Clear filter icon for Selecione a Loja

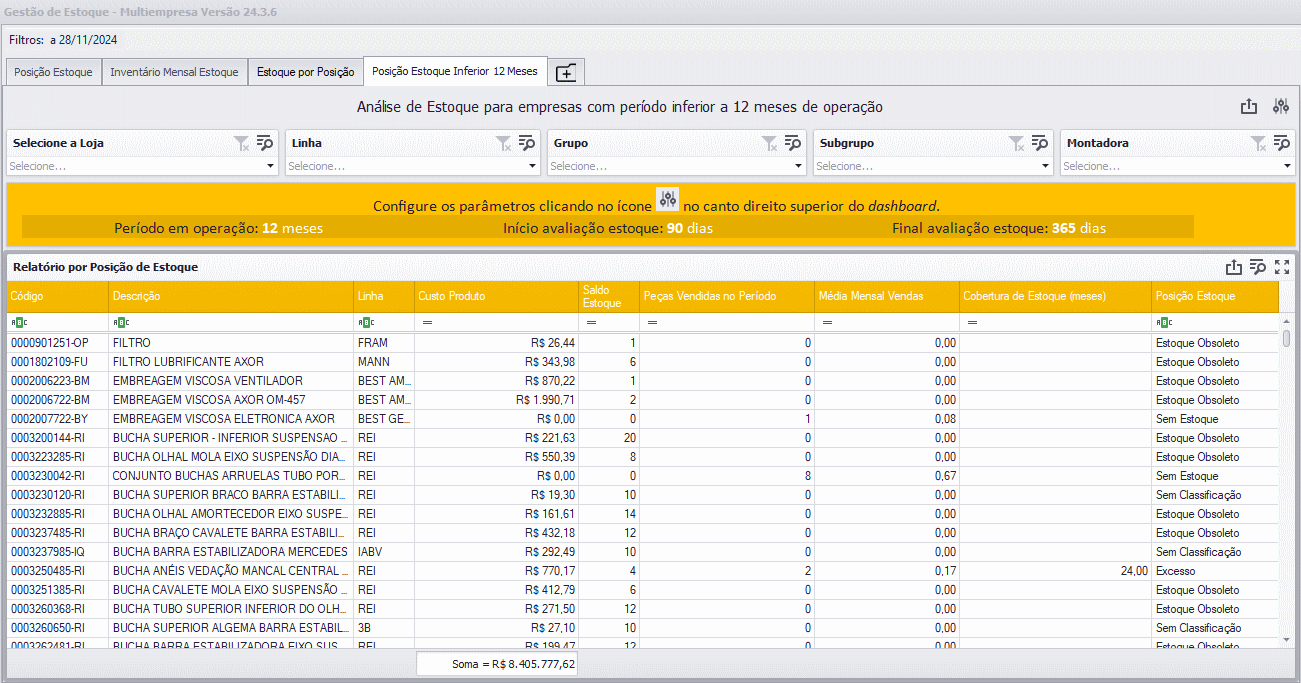[241, 143]
